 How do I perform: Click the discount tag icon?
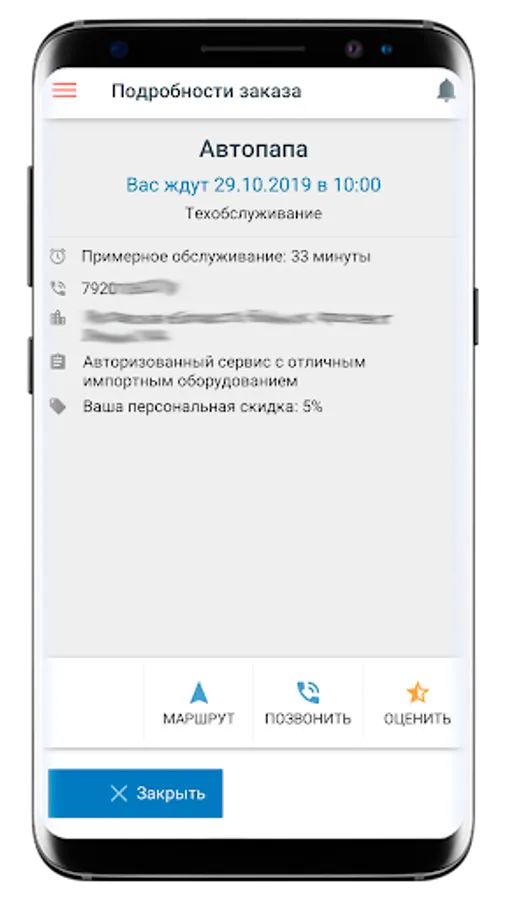pos(58,407)
